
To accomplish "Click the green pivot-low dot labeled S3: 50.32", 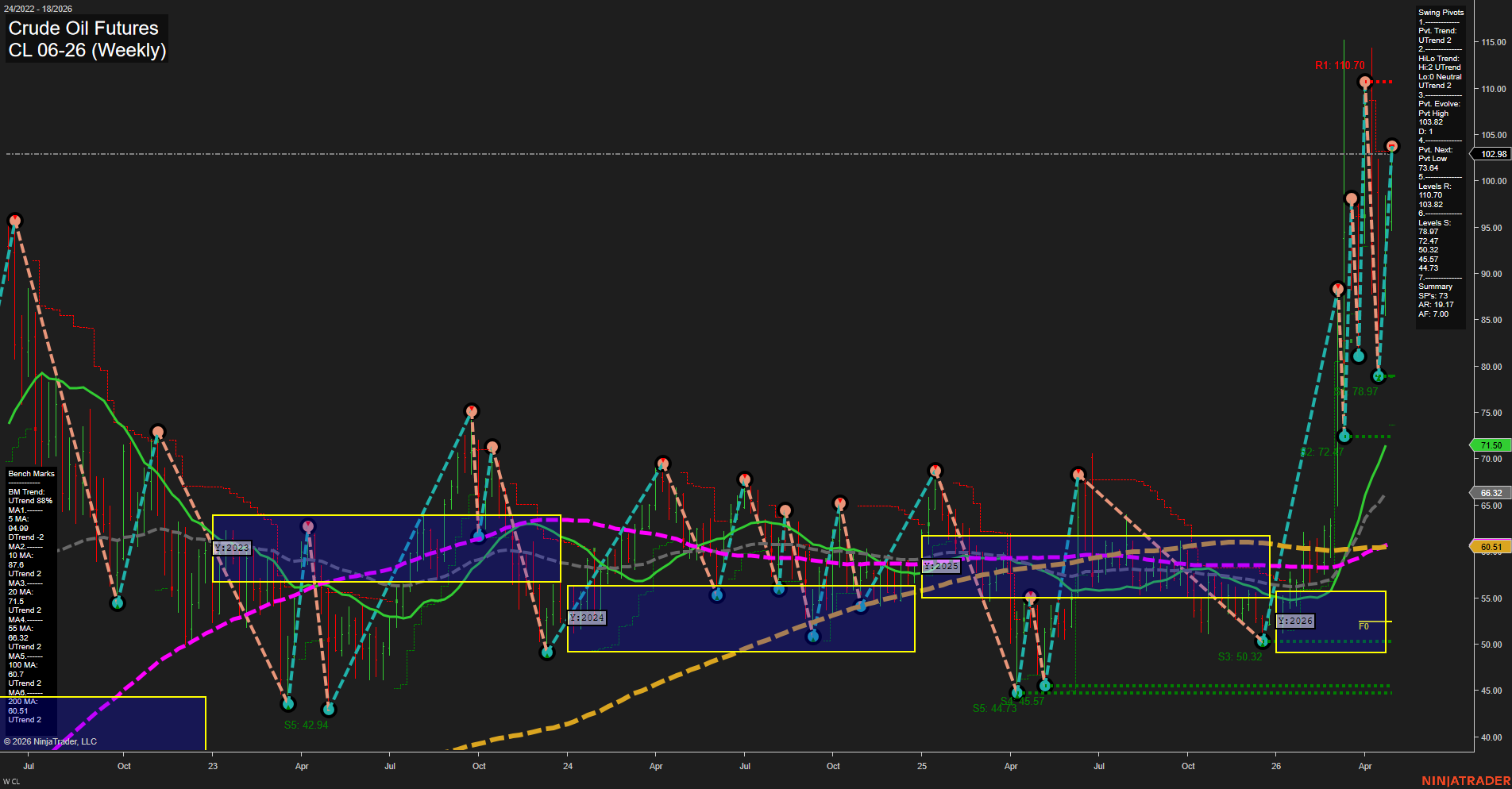I will [x=1264, y=642].
